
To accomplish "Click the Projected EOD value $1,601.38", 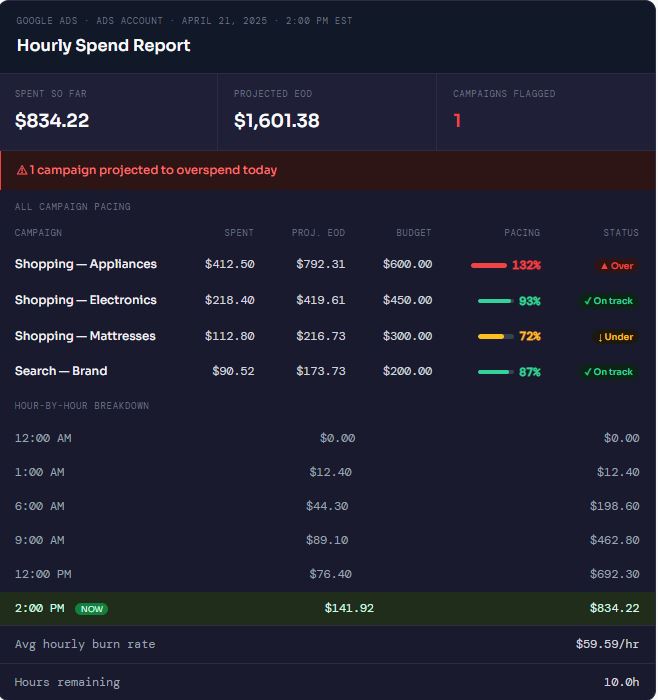I will [277, 121].
